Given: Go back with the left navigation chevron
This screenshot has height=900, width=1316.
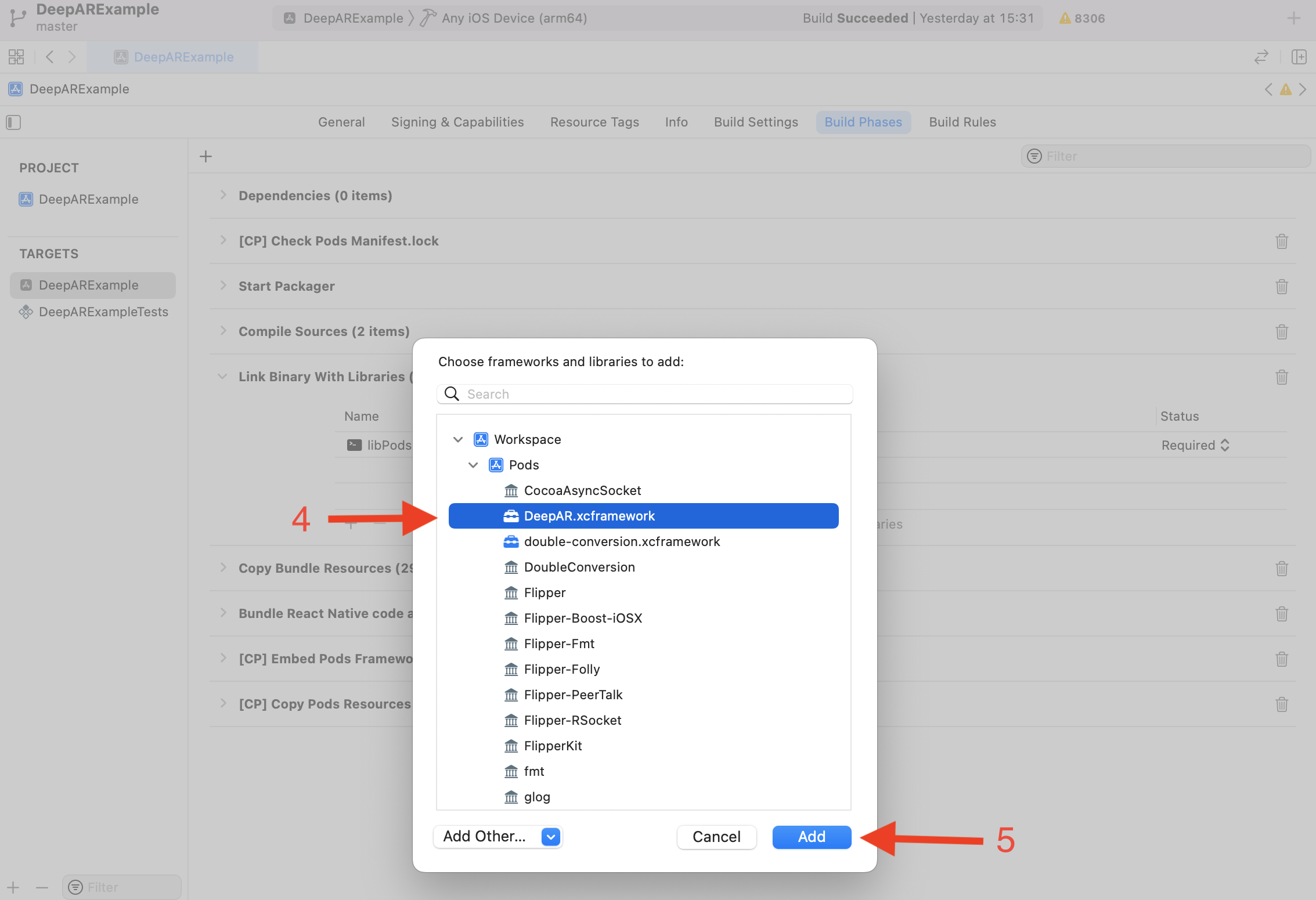Looking at the screenshot, I should (50, 57).
